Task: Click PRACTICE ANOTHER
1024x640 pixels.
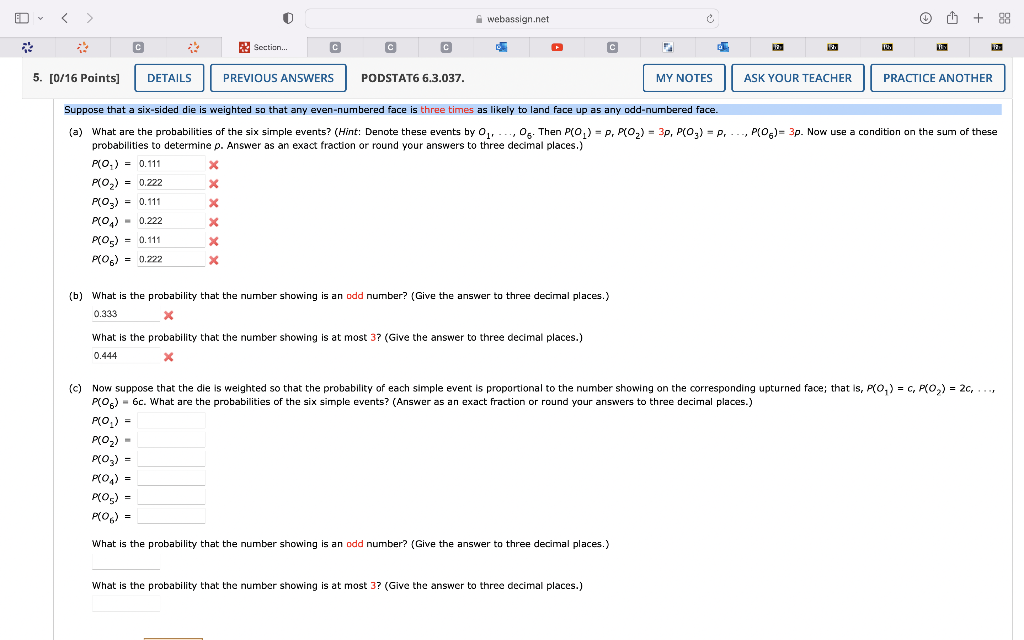Action: (x=938, y=78)
